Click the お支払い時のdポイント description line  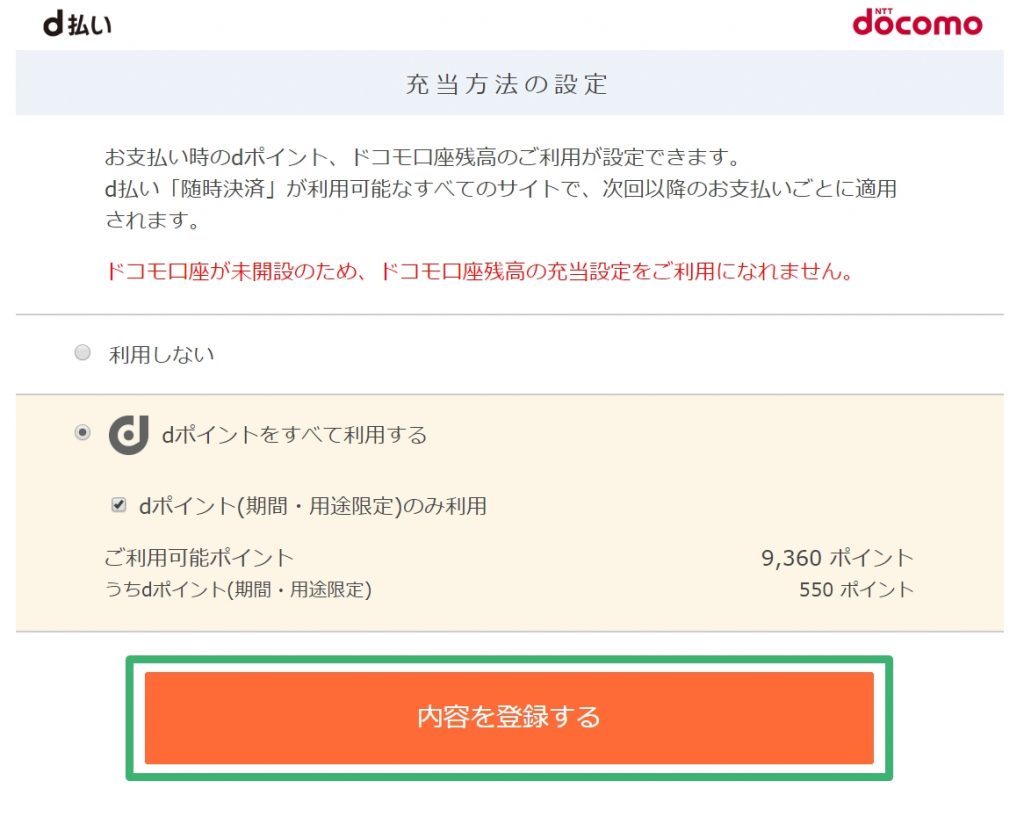pyautogui.click(x=423, y=157)
